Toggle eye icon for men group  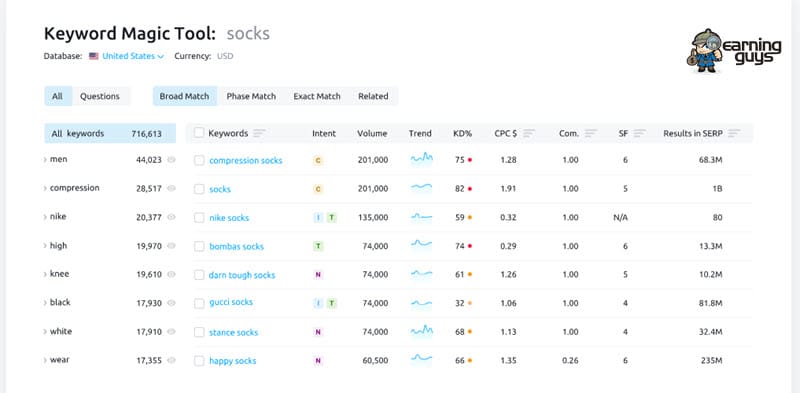click(x=171, y=160)
